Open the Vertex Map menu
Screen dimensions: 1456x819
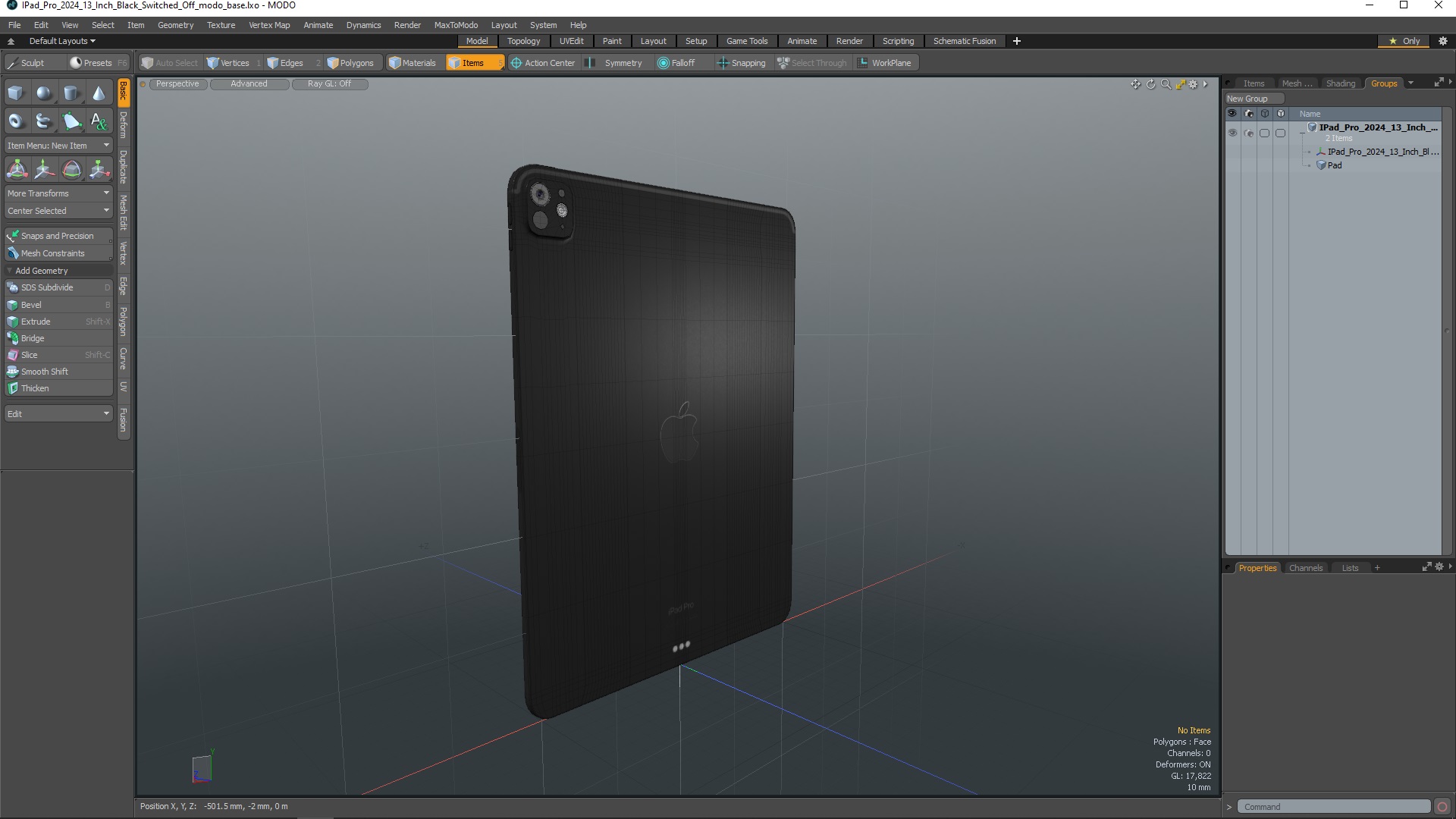tap(269, 25)
